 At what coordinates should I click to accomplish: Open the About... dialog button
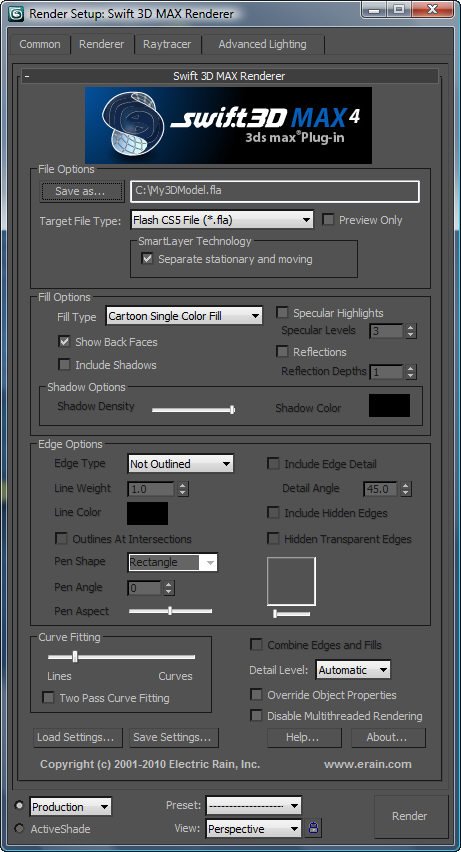pos(388,737)
